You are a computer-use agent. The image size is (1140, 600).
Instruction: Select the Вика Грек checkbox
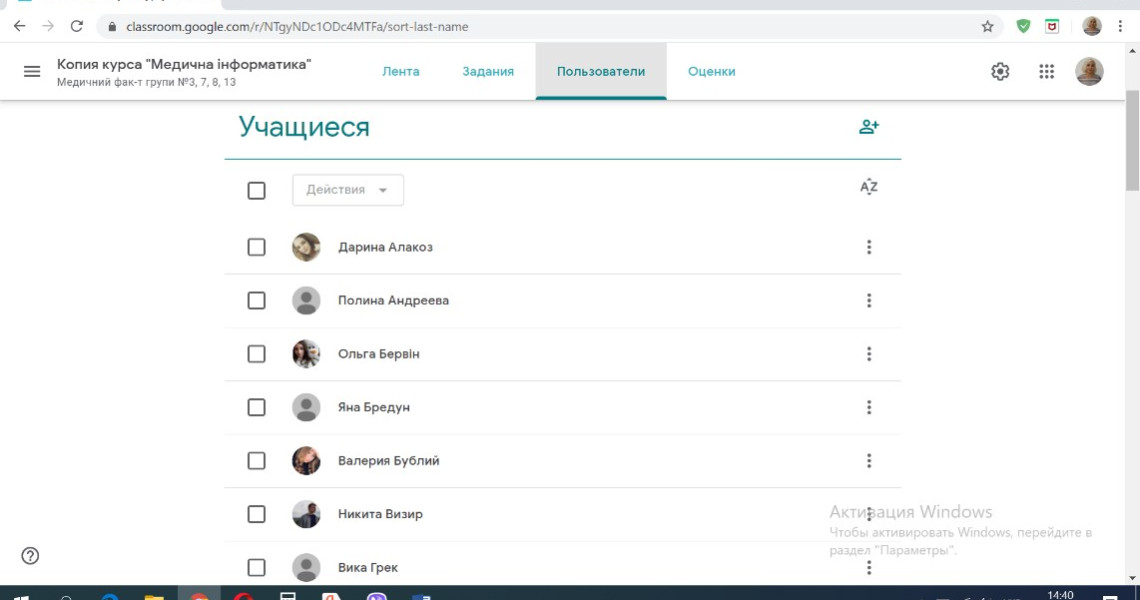point(256,567)
